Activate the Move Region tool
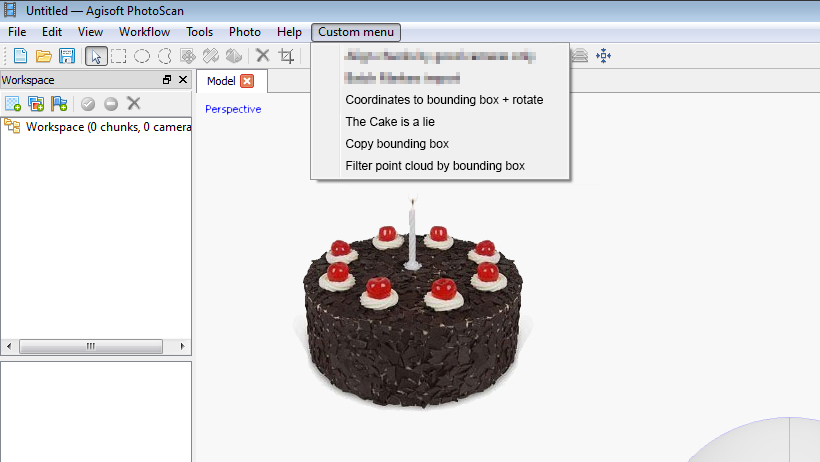The width and height of the screenshot is (820, 462). click(188, 55)
